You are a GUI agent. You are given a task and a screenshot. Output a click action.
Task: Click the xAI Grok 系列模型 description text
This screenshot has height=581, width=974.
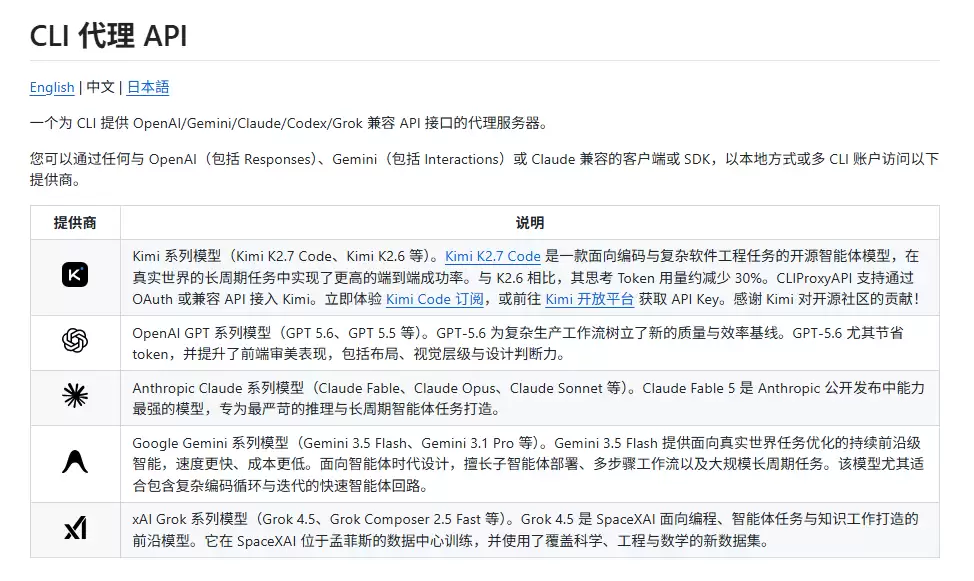(x=525, y=530)
